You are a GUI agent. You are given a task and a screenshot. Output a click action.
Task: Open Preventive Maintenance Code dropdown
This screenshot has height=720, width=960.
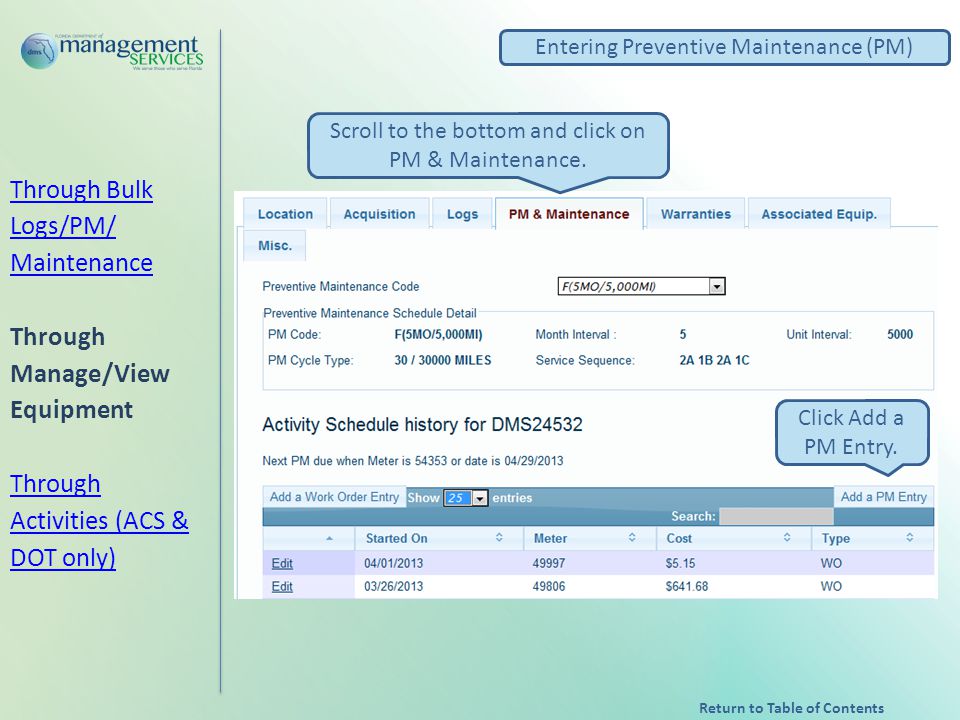pos(641,286)
